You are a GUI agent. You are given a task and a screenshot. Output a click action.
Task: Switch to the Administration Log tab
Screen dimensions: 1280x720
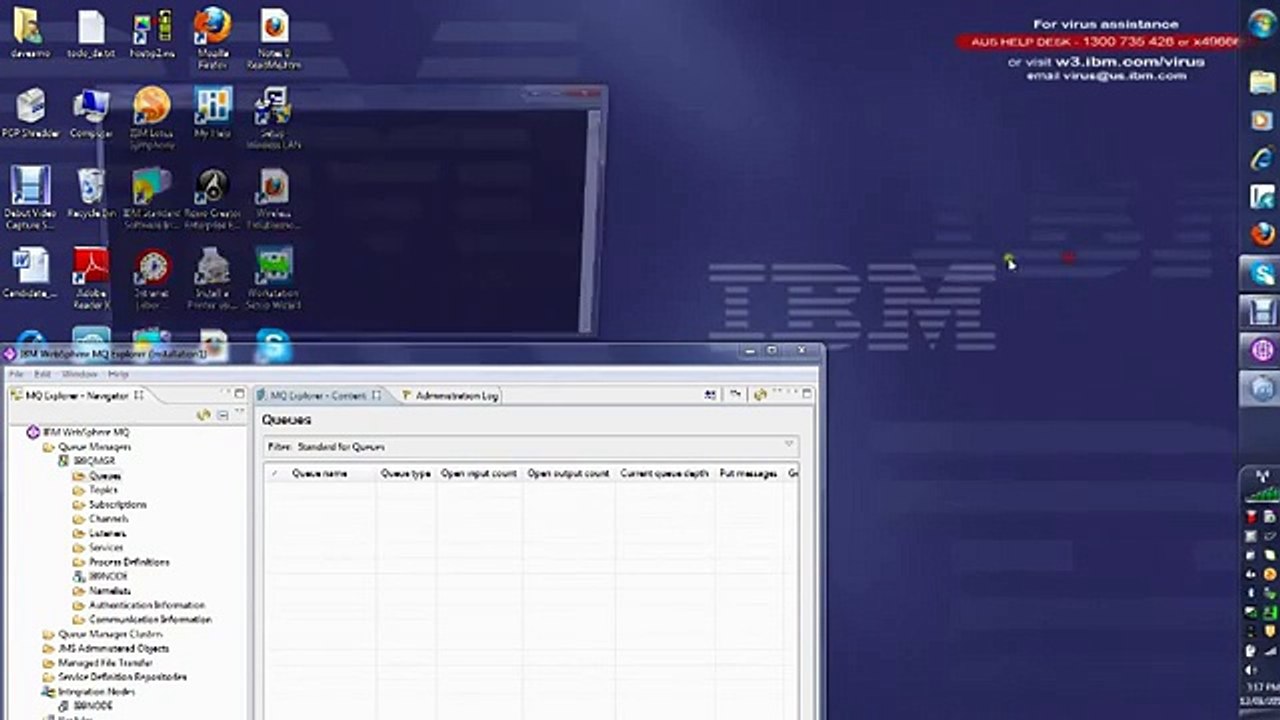[450, 396]
